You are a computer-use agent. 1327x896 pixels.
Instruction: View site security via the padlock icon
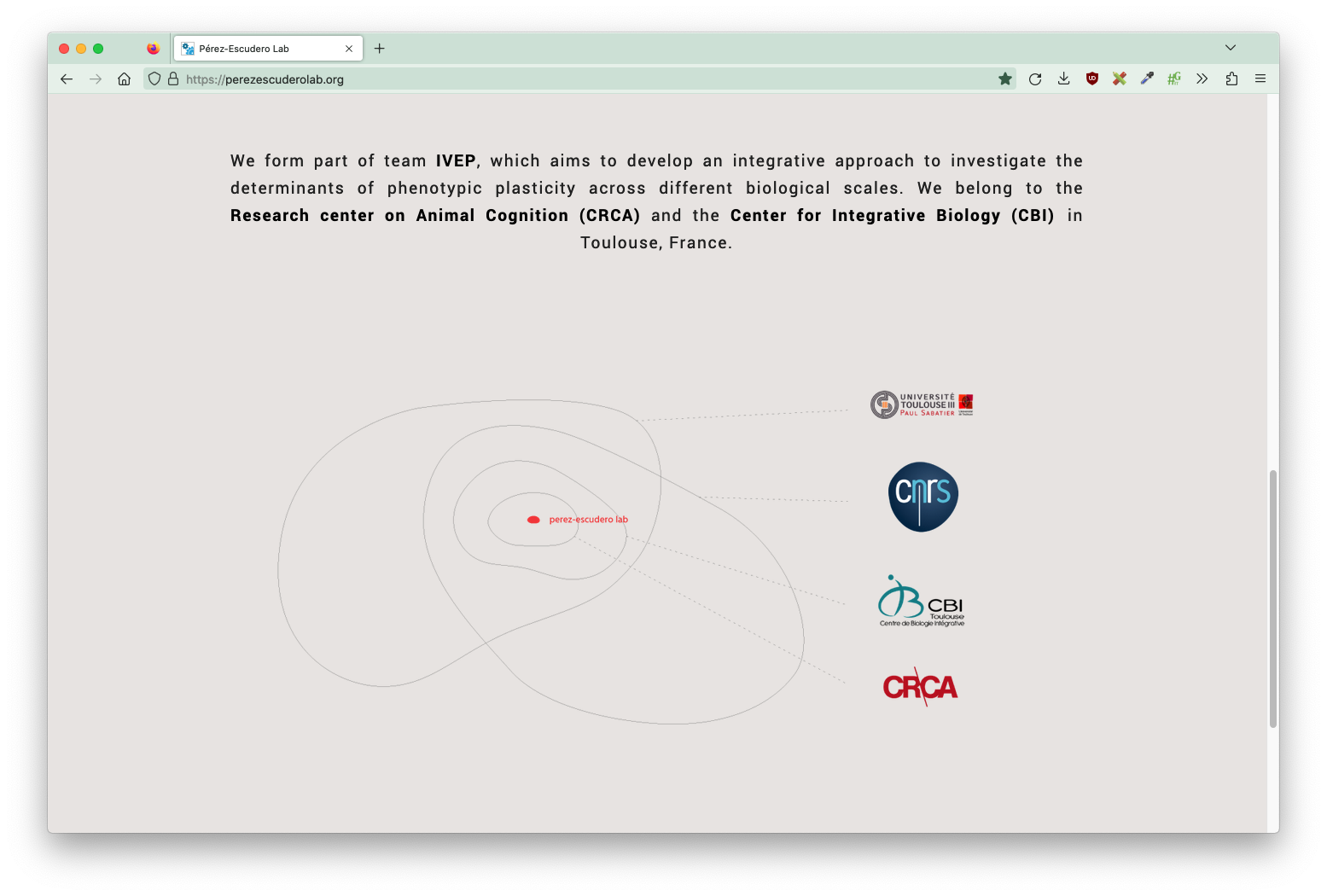coord(173,79)
